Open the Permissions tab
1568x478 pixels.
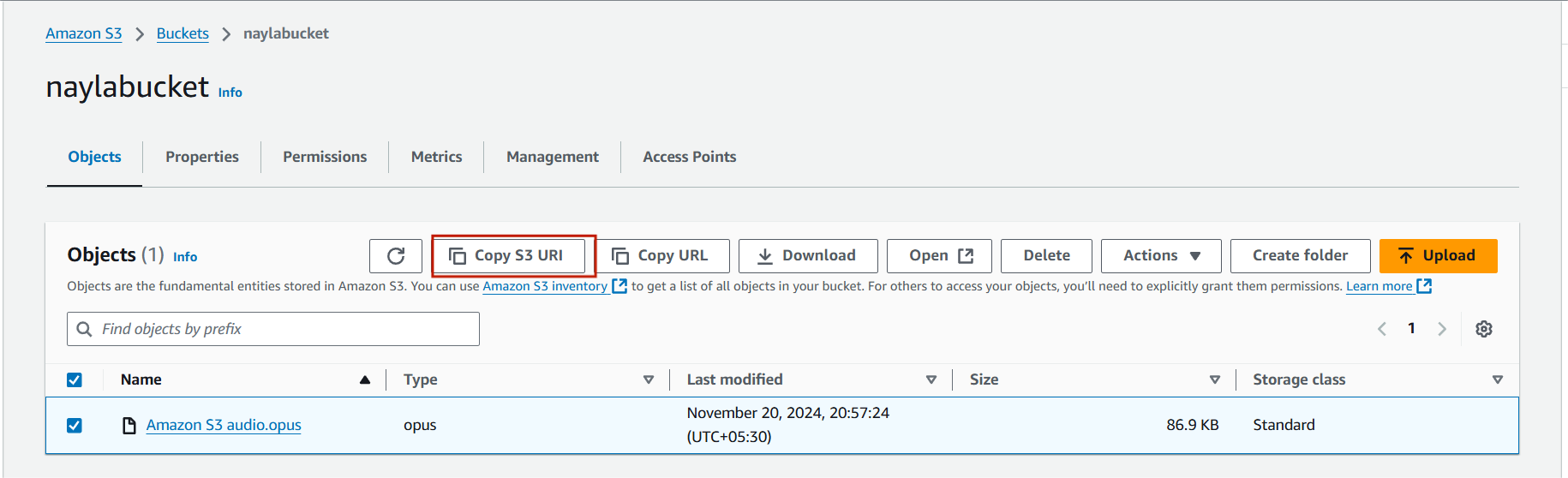pyautogui.click(x=325, y=157)
